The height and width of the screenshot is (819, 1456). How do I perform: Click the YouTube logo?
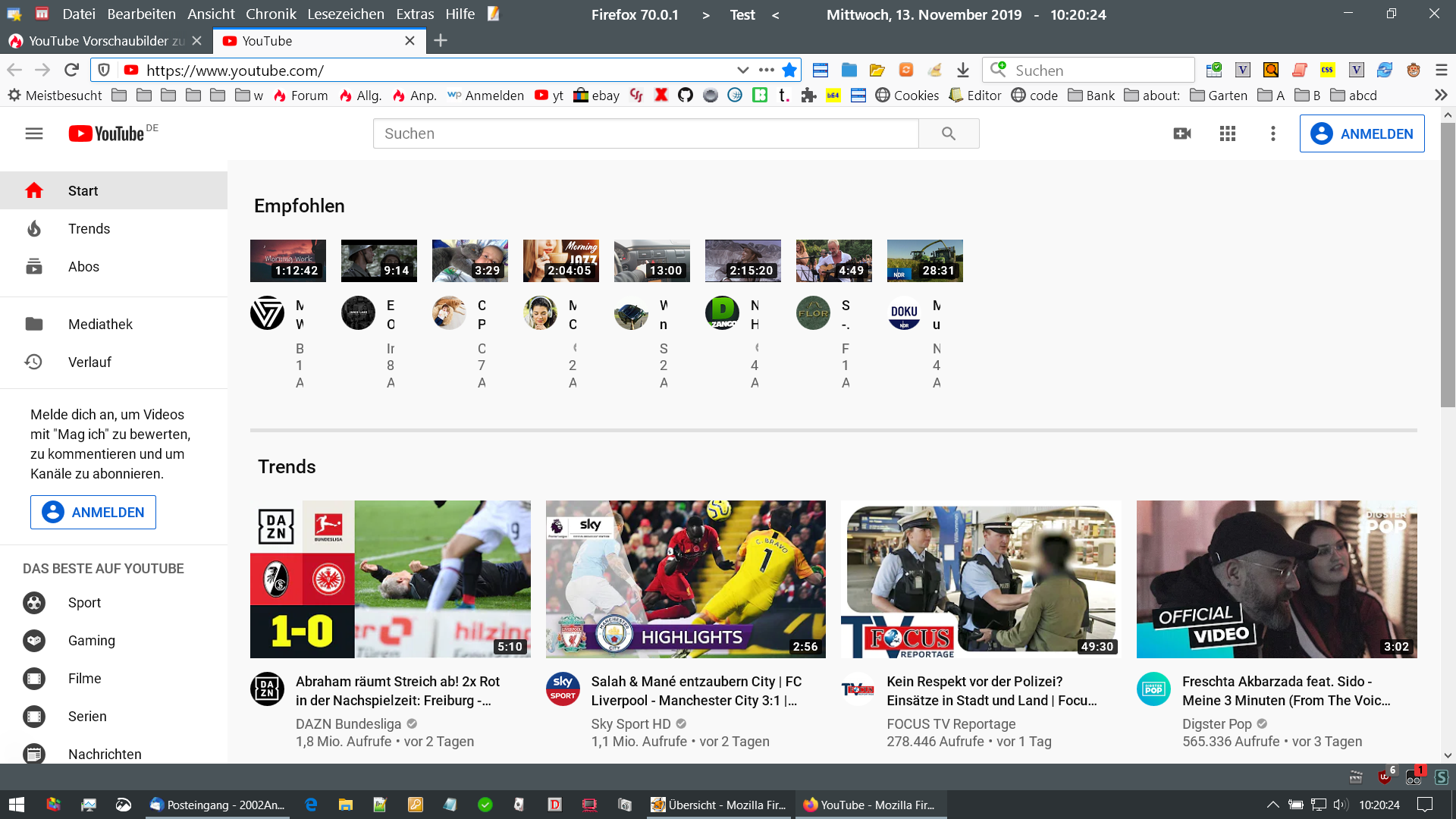(106, 133)
